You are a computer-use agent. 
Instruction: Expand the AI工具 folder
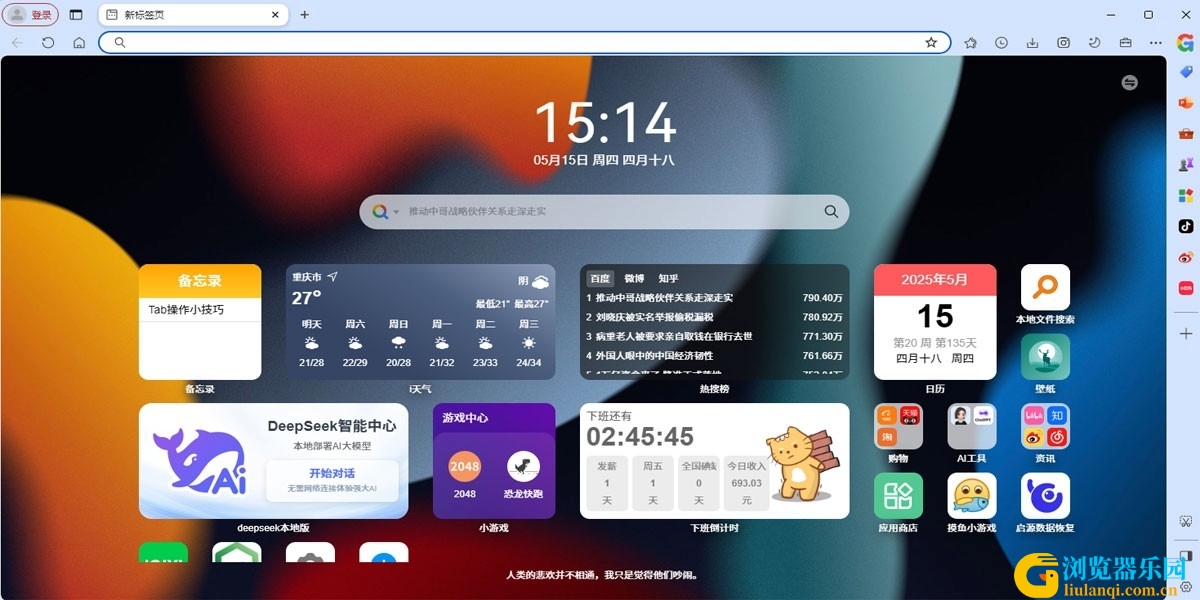click(x=971, y=427)
